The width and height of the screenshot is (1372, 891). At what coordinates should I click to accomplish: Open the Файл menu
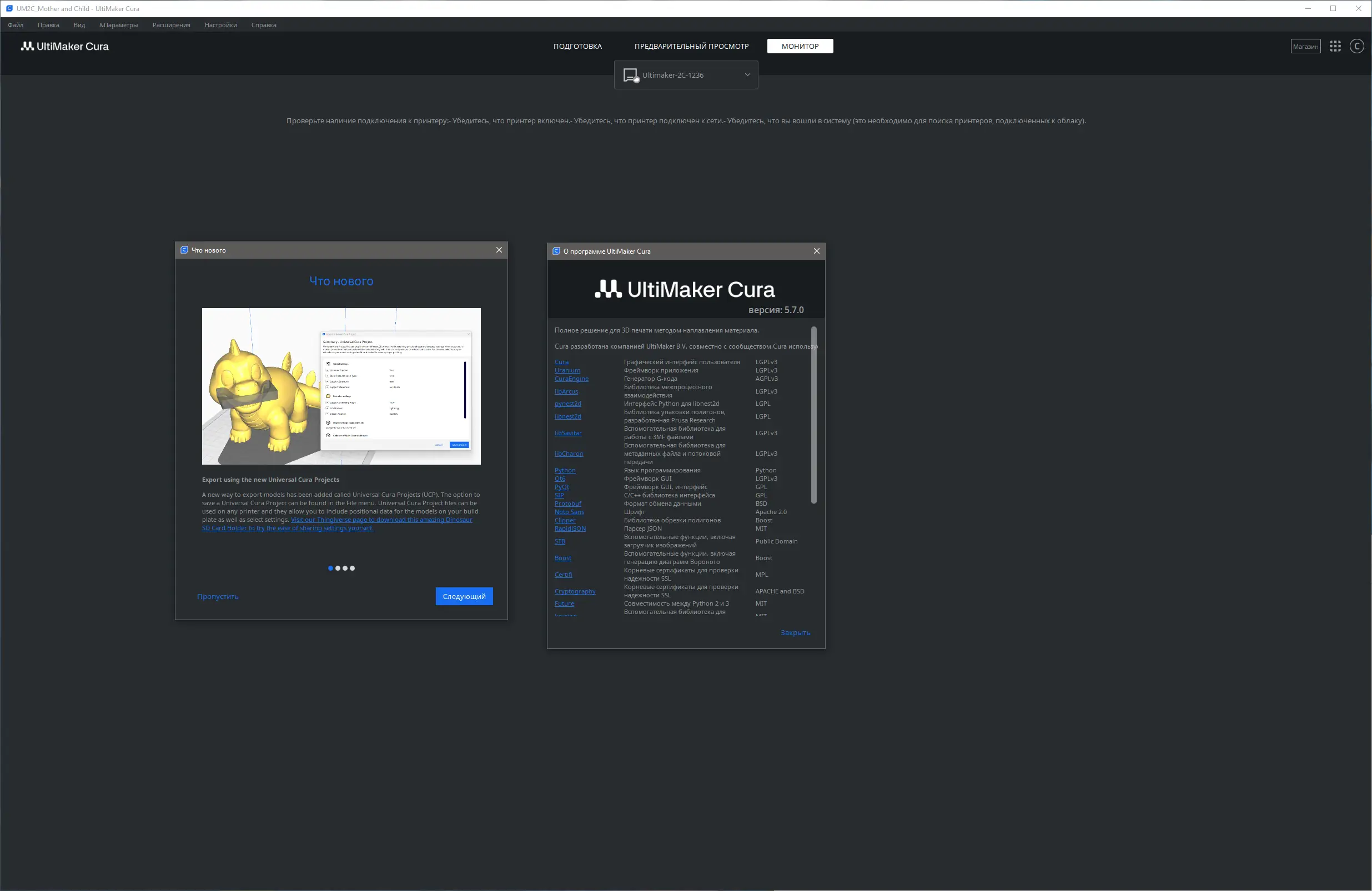(16, 26)
